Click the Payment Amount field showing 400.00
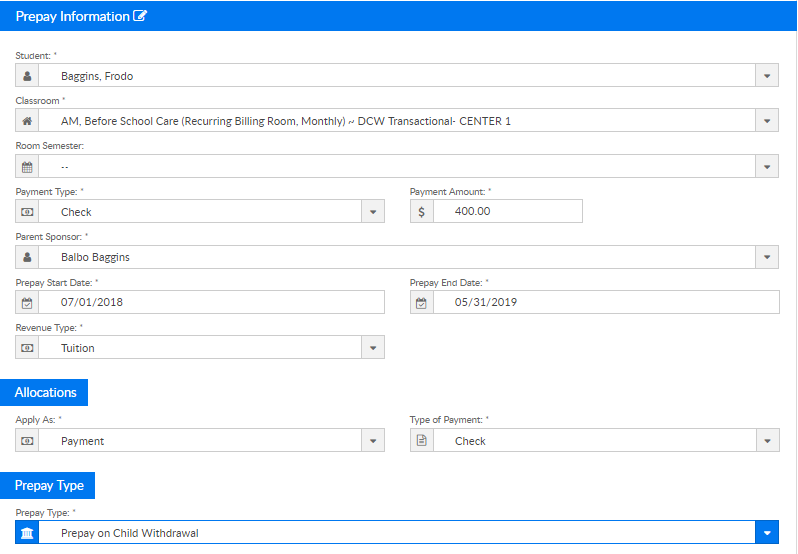798x554 pixels. 508,211
